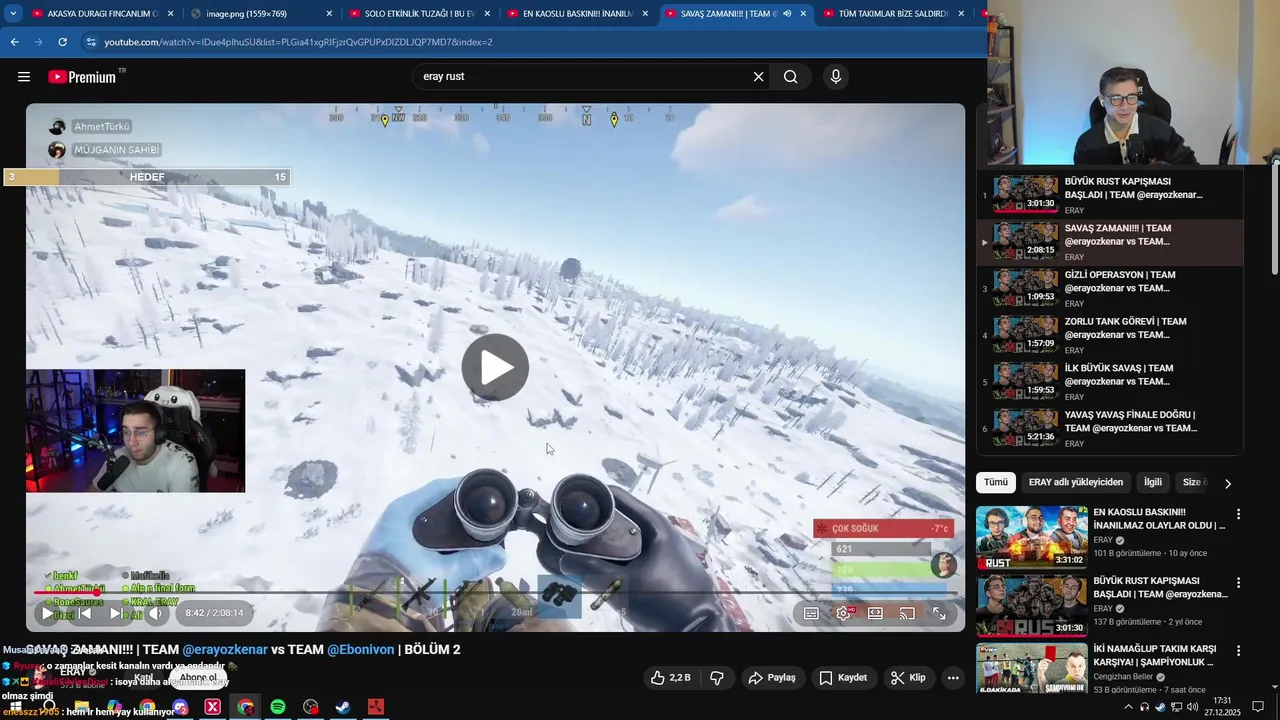The width and height of the screenshot is (1280, 720).
Task: Click the large center play button
Action: [495, 367]
